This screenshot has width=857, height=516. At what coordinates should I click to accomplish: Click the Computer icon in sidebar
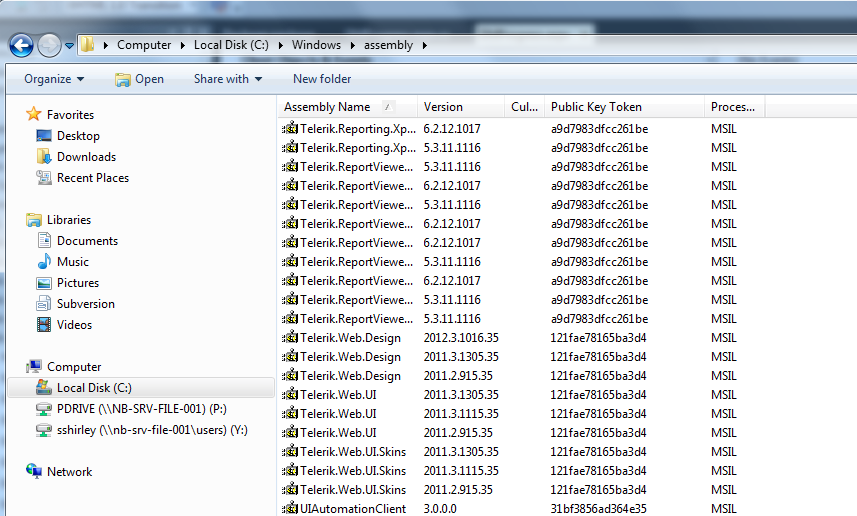(x=34, y=366)
